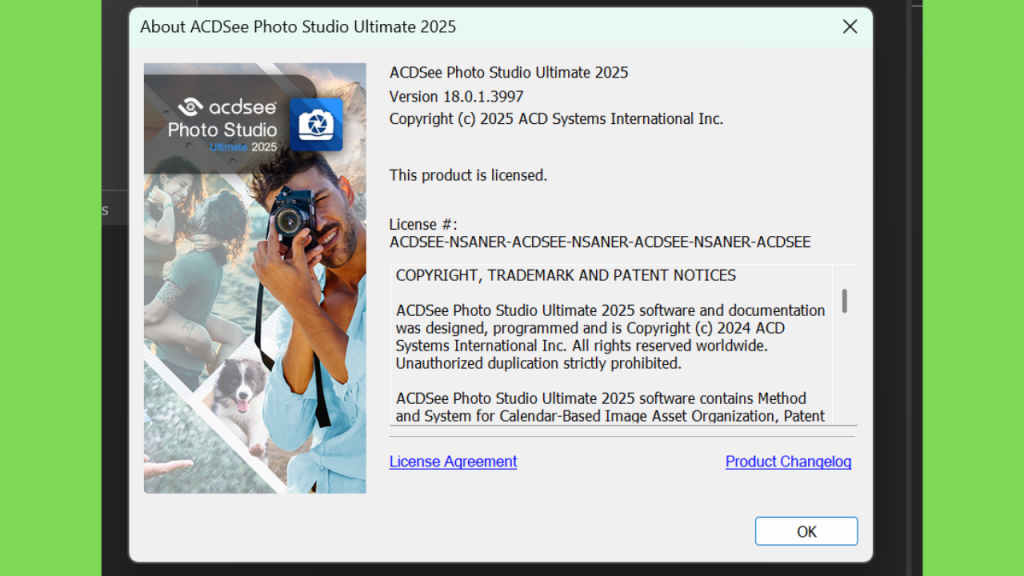Click 'COPYRIGHT, TRADEMARK AND PATENT NOTICES' heading
This screenshot has width=1024, height=576.
point(566,276)
